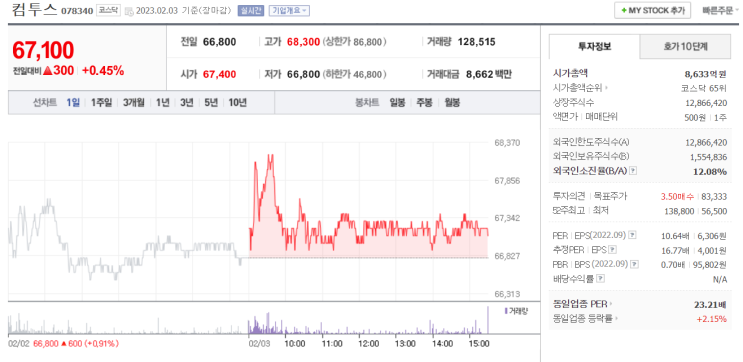
Task: Open the 기업개요 dropdown
Action: [289, 10]
